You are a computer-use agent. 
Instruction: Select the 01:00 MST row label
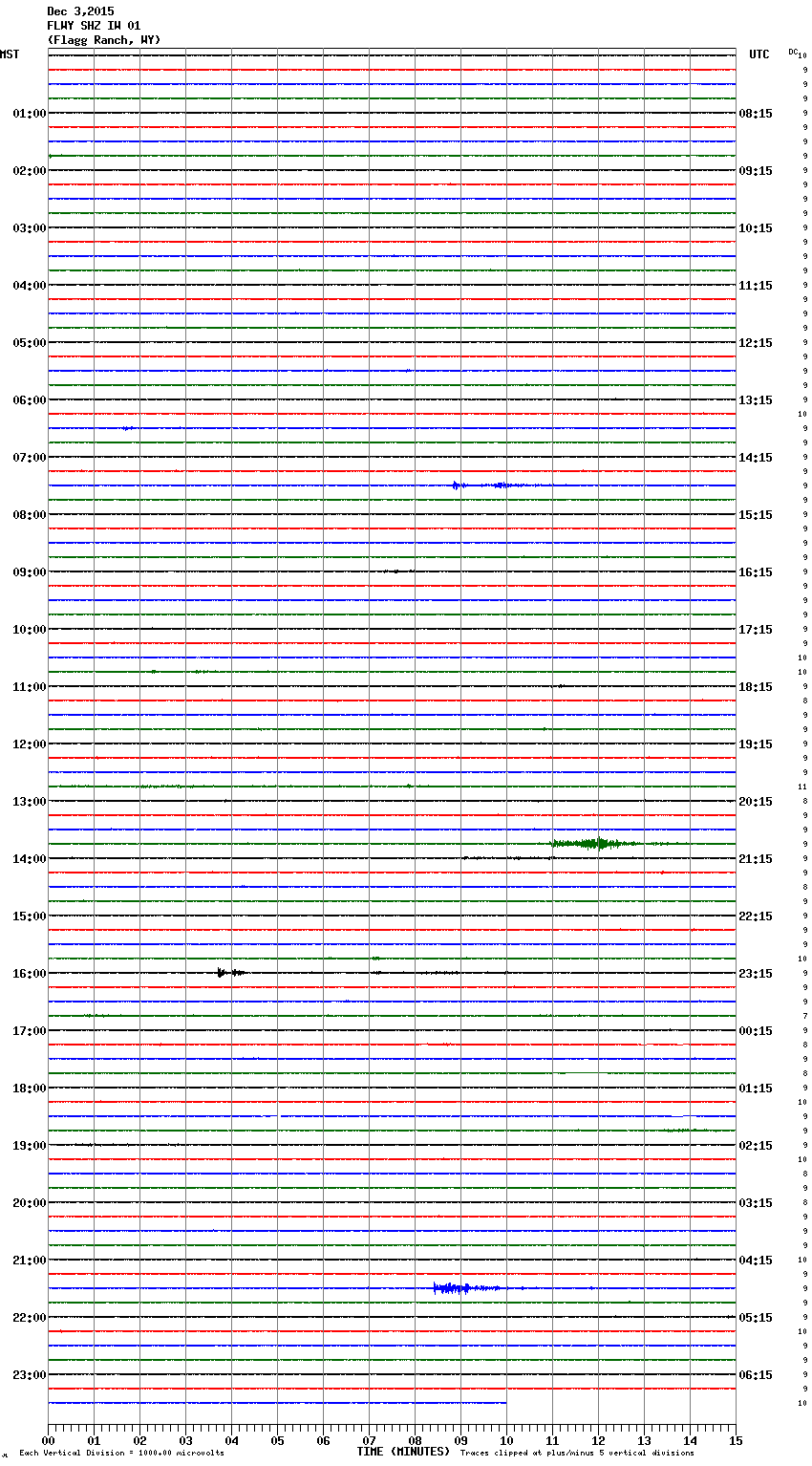tap(30, 114)
